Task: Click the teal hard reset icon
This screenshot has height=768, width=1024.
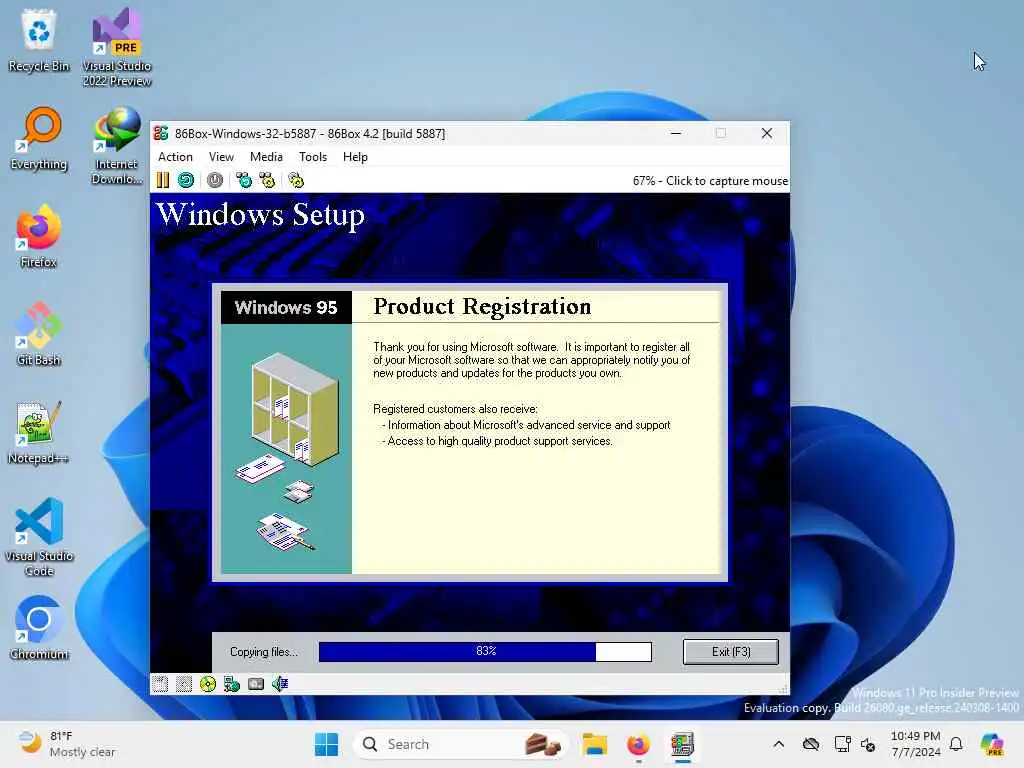Action: click(186, 180)
